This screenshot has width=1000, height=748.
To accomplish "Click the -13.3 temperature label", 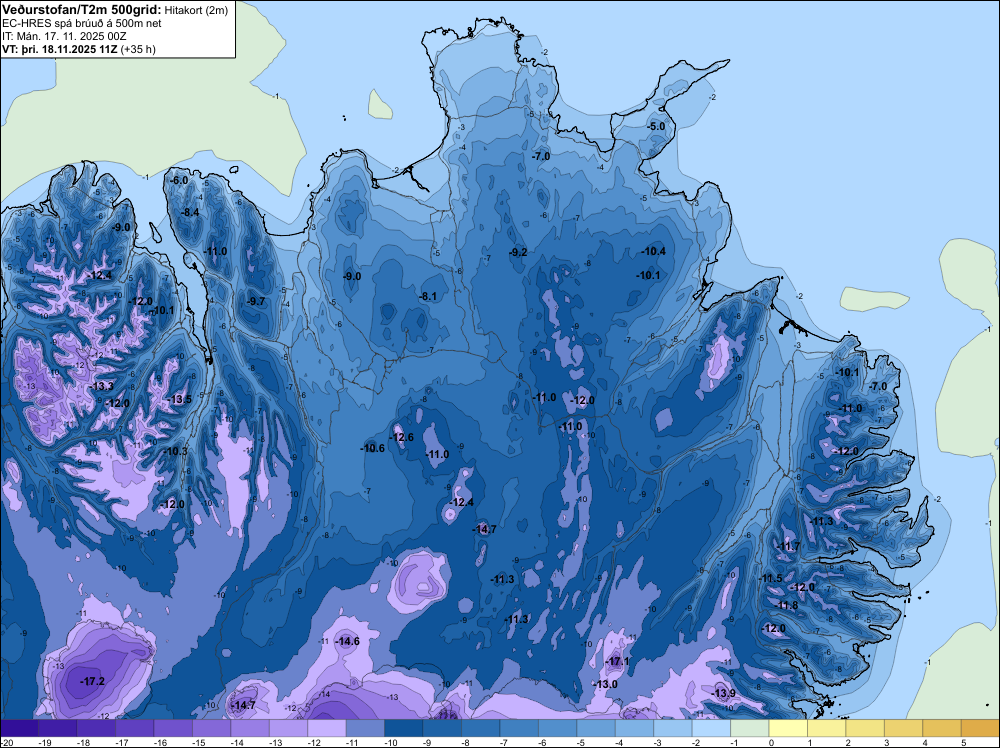I will [102, 386].
